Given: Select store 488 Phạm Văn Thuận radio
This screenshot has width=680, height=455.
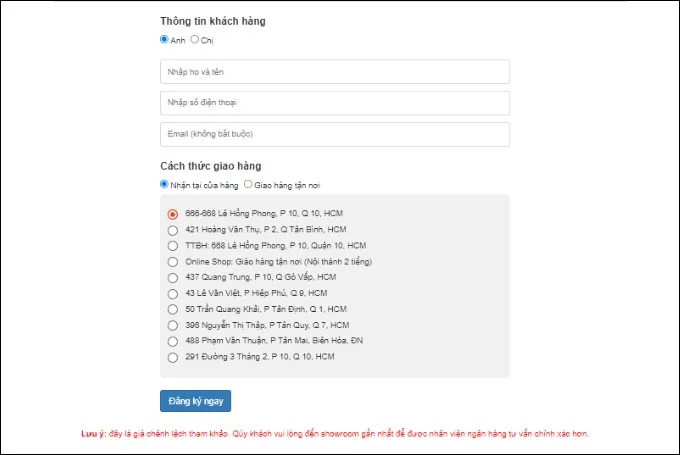Looking at the screenshot, I should tap(173, 341).
